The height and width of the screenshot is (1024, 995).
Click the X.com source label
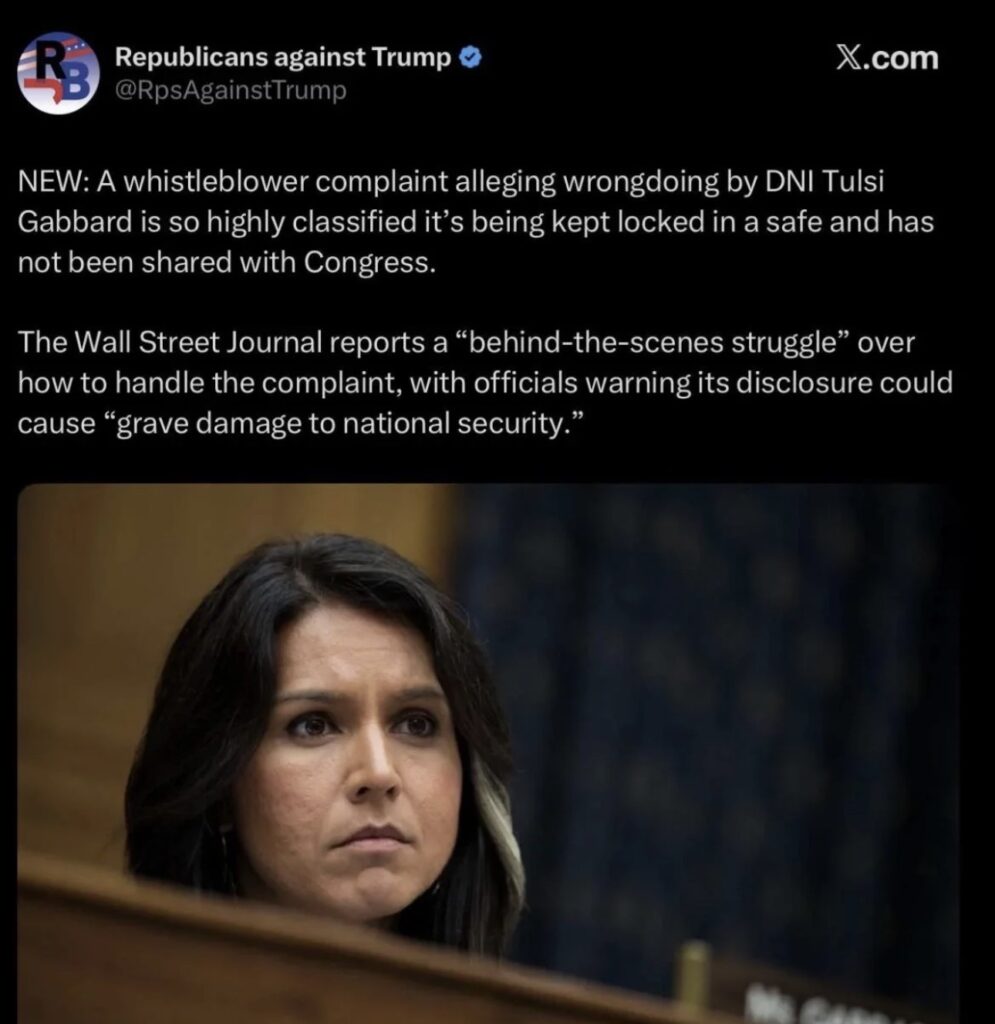887,58
